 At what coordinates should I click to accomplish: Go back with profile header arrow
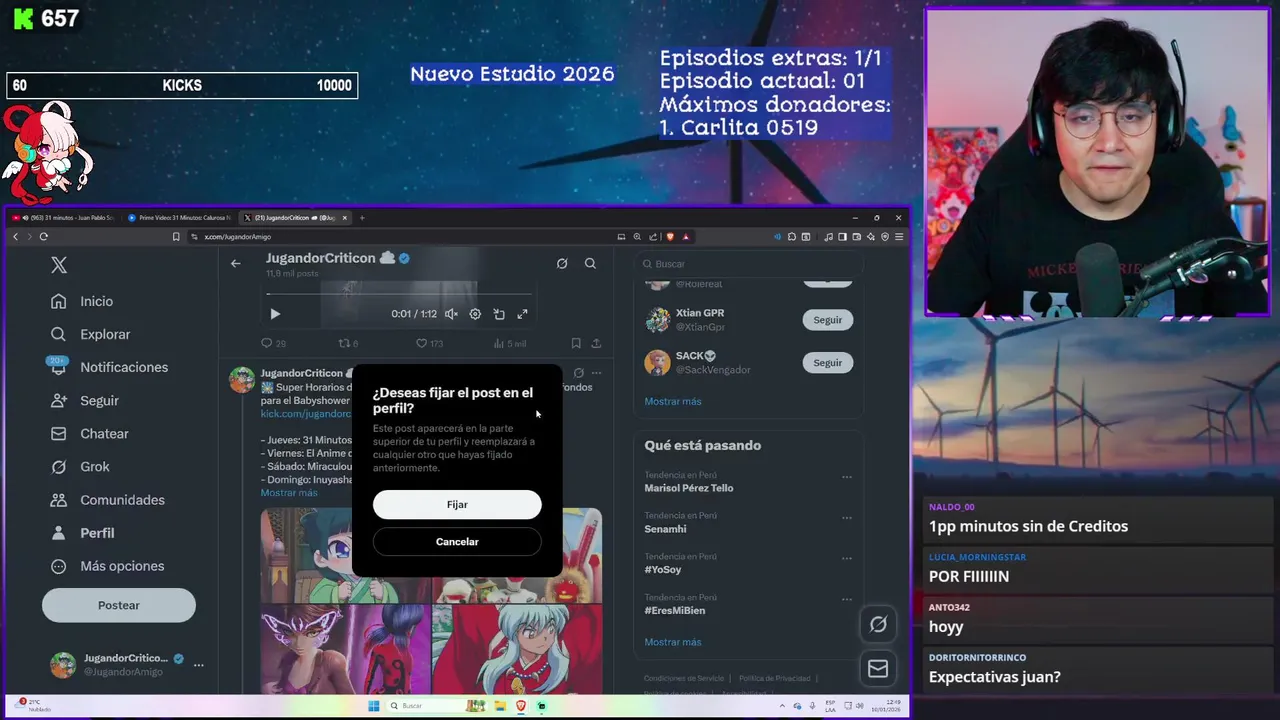(x=235, y=263)
